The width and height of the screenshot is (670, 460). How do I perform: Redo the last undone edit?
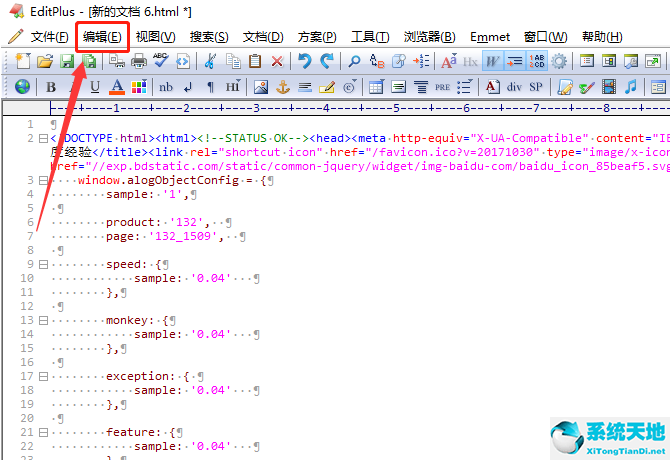click(x=326, y=62)
